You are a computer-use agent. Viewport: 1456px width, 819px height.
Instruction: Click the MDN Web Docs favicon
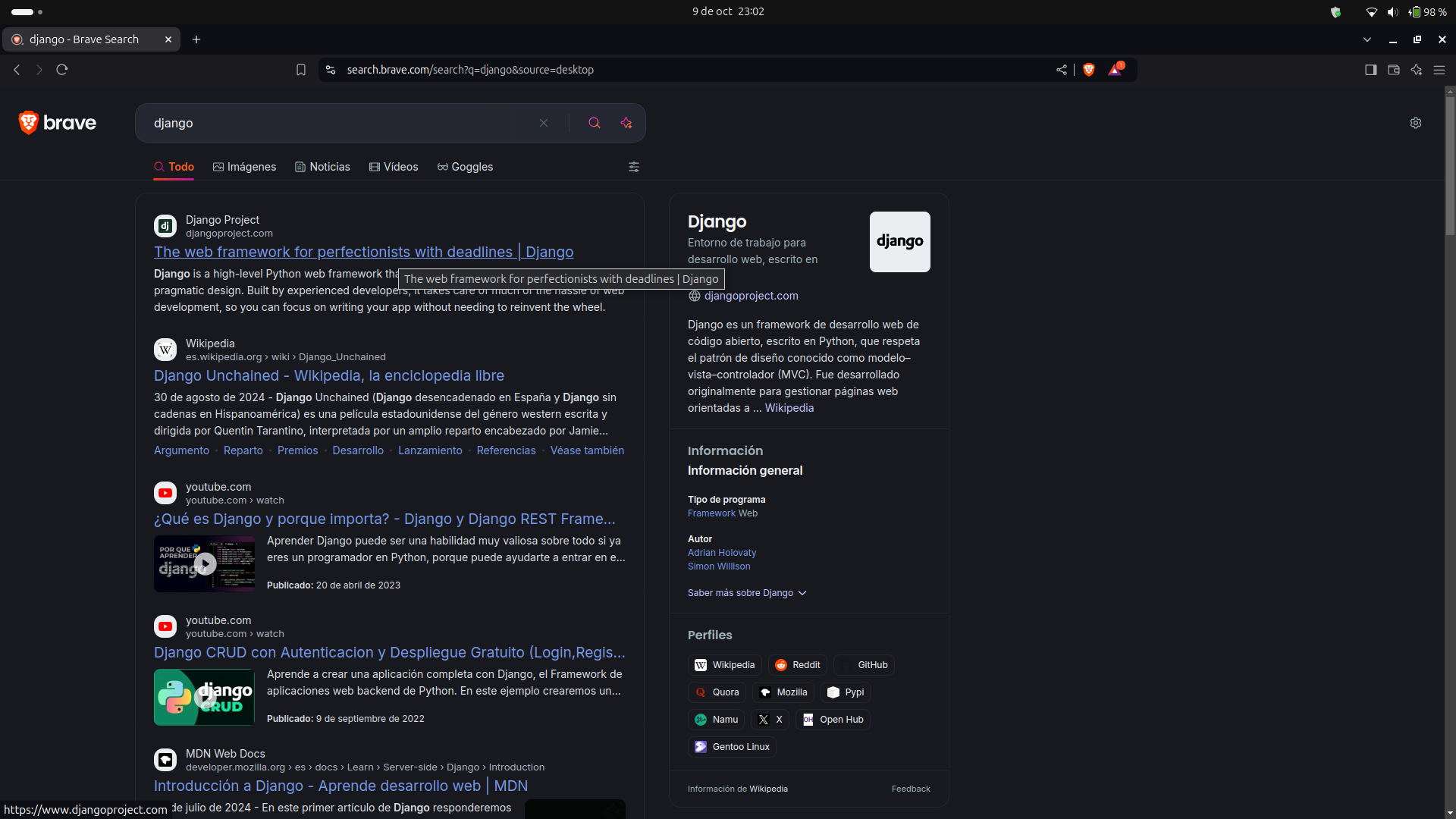click(165, 760)
